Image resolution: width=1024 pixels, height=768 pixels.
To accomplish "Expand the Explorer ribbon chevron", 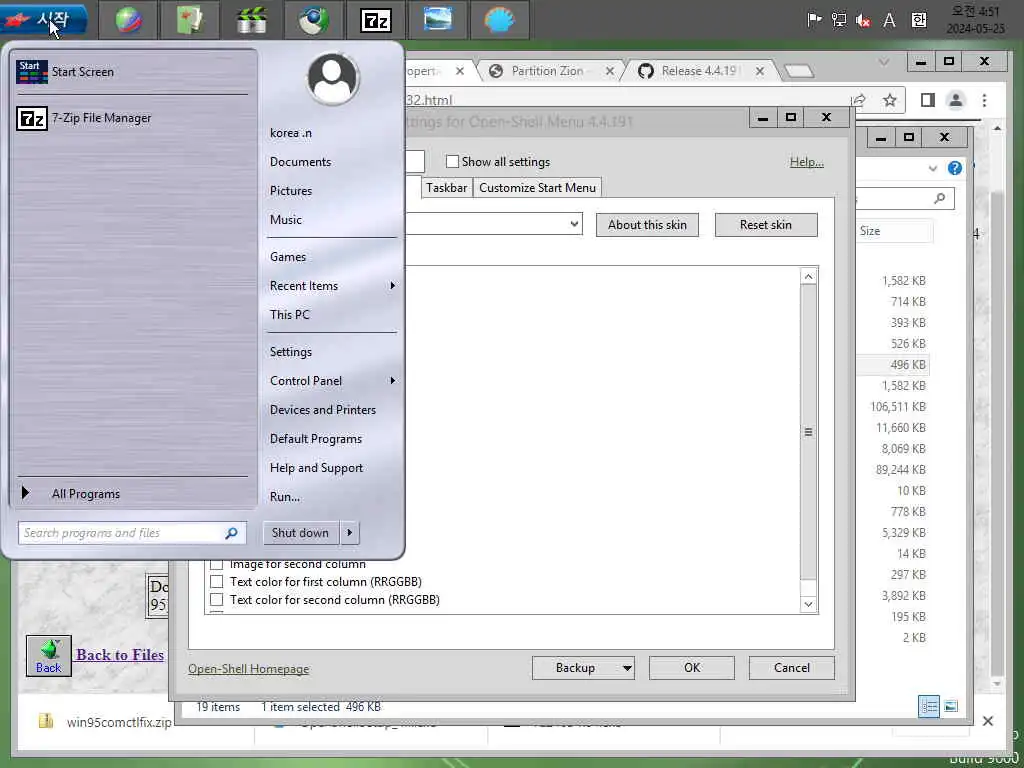I will (933, 168).
